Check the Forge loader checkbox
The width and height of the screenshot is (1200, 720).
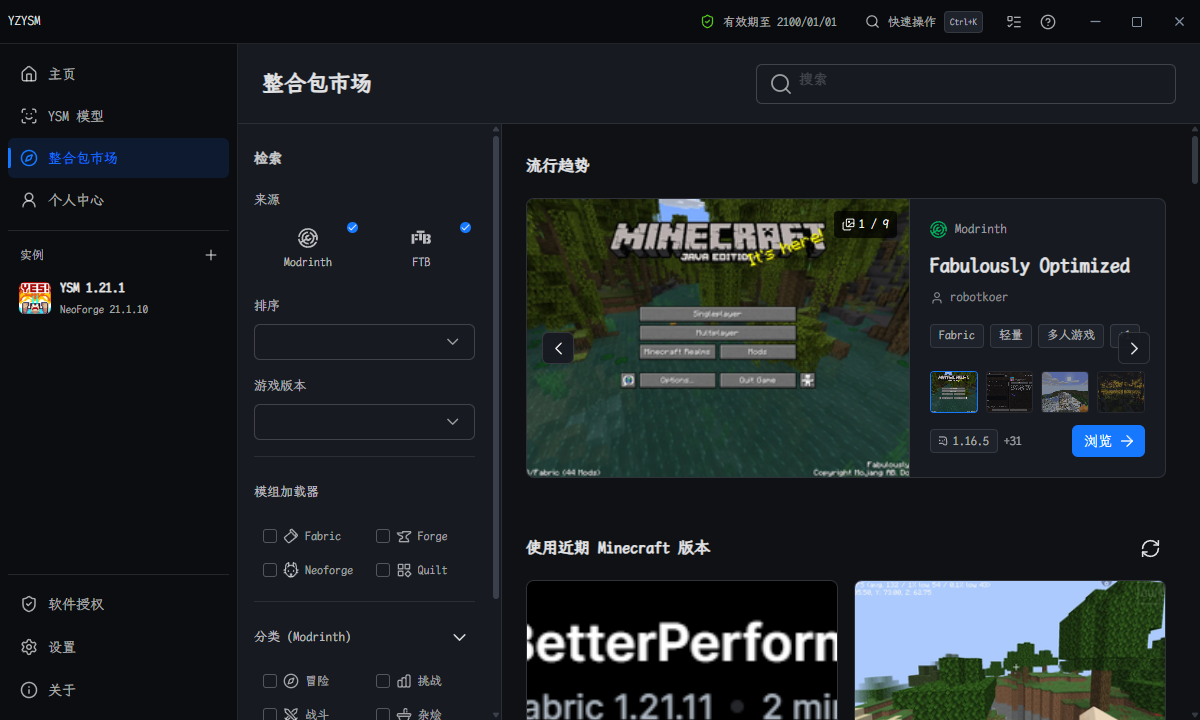click(x=383, y=536)
